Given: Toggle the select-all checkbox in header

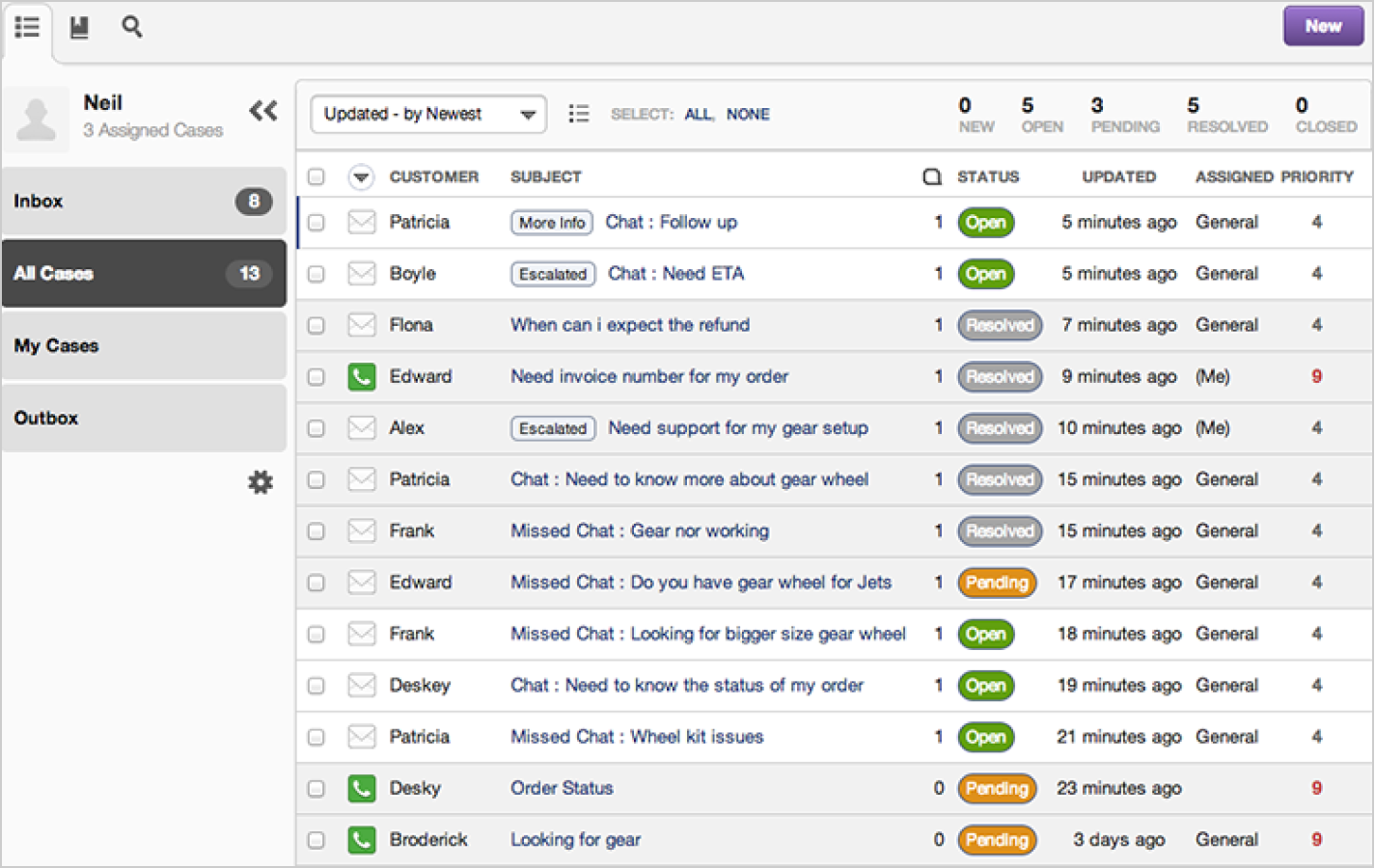Looking at the screenshot, I should [316, 176].
